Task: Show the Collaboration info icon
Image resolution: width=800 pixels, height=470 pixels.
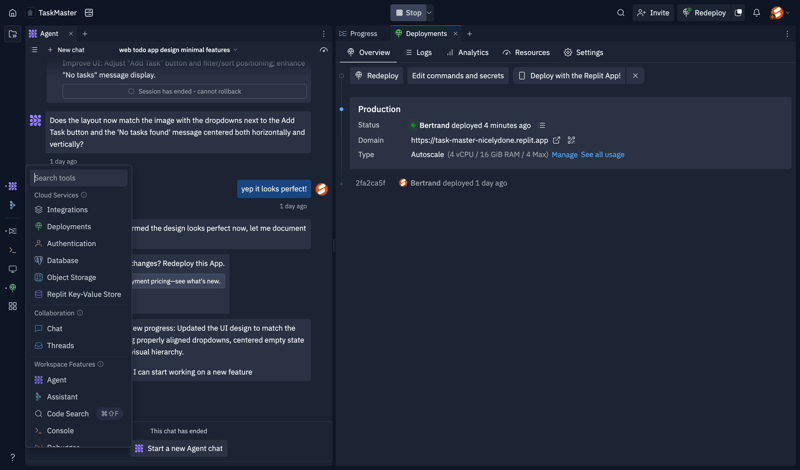Action: pyautogui.click(x=80, y=313)
